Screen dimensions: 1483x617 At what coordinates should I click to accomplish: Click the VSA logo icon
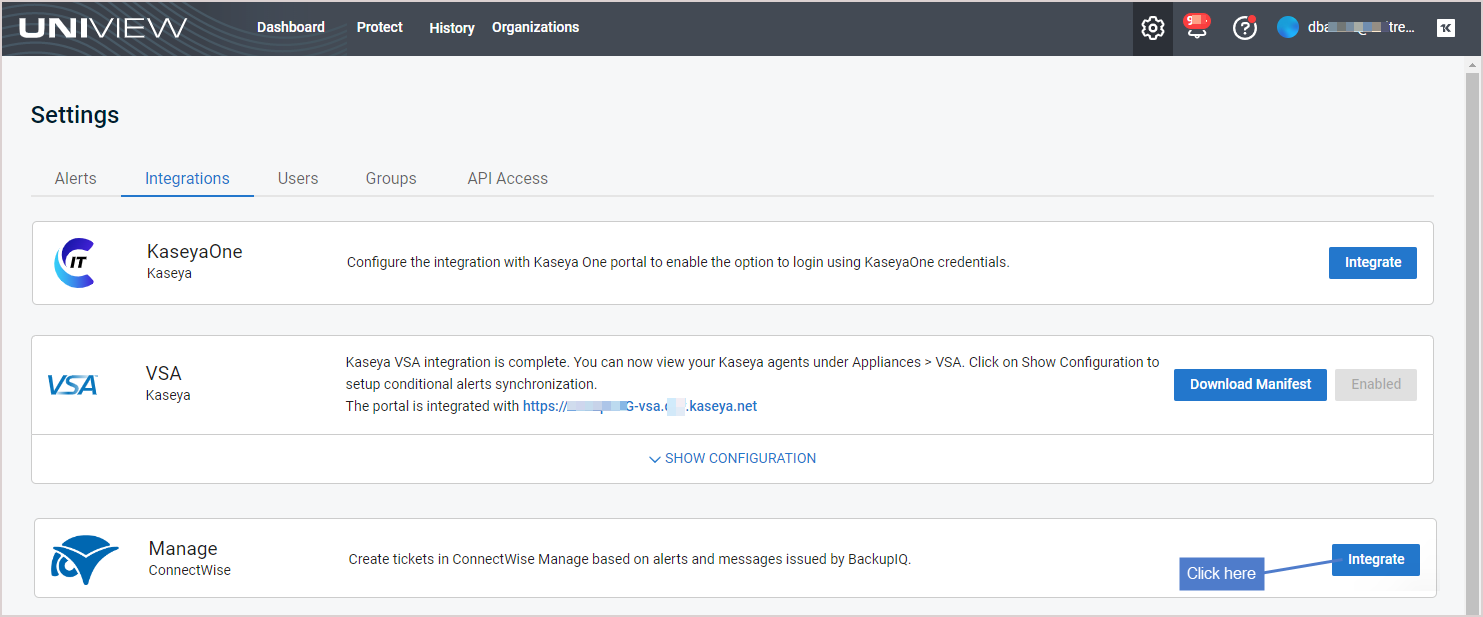pos(73,384)
